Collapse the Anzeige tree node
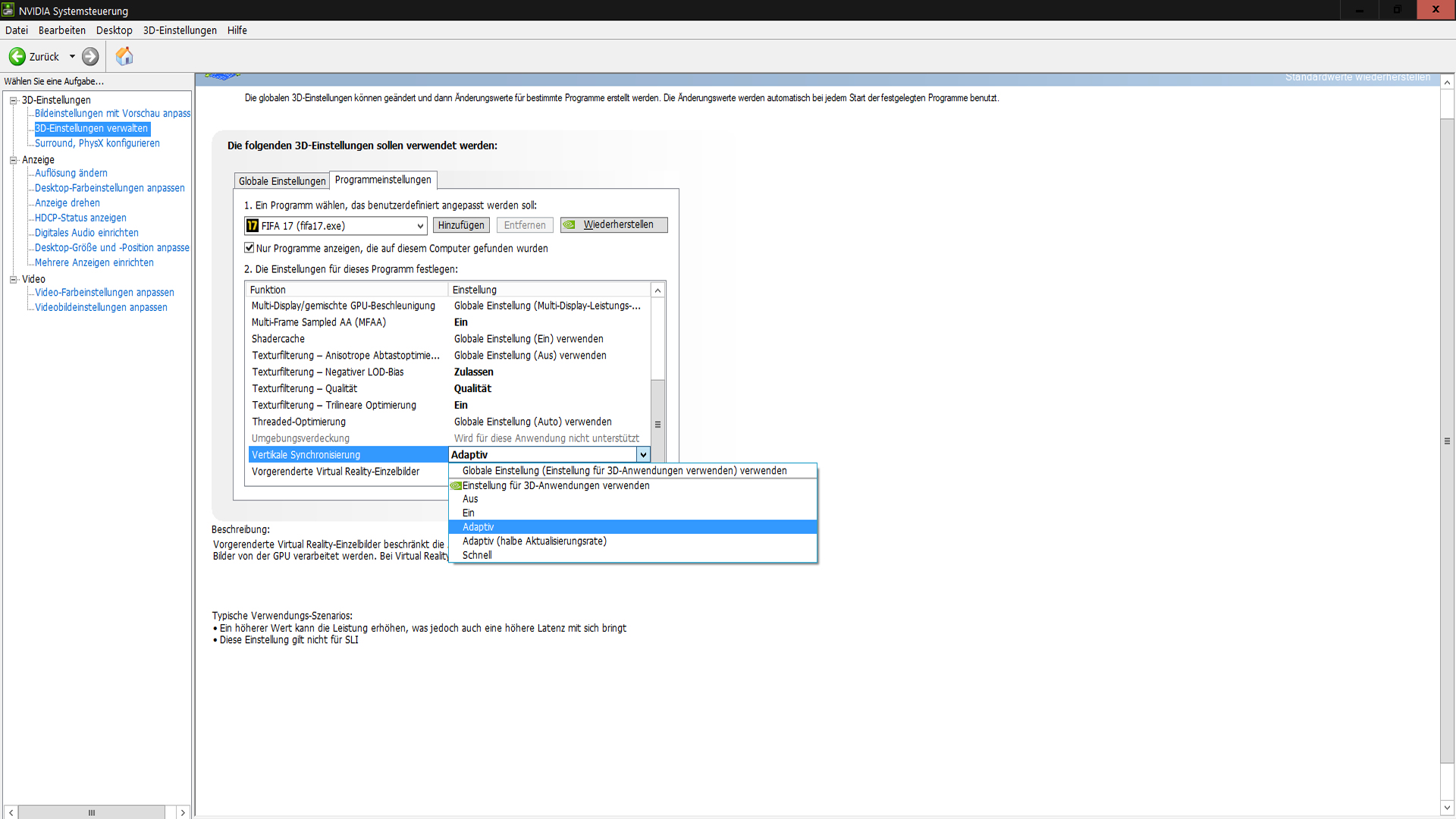The width and height of the screenshot is (1456, 819). [x=13, y=160]
